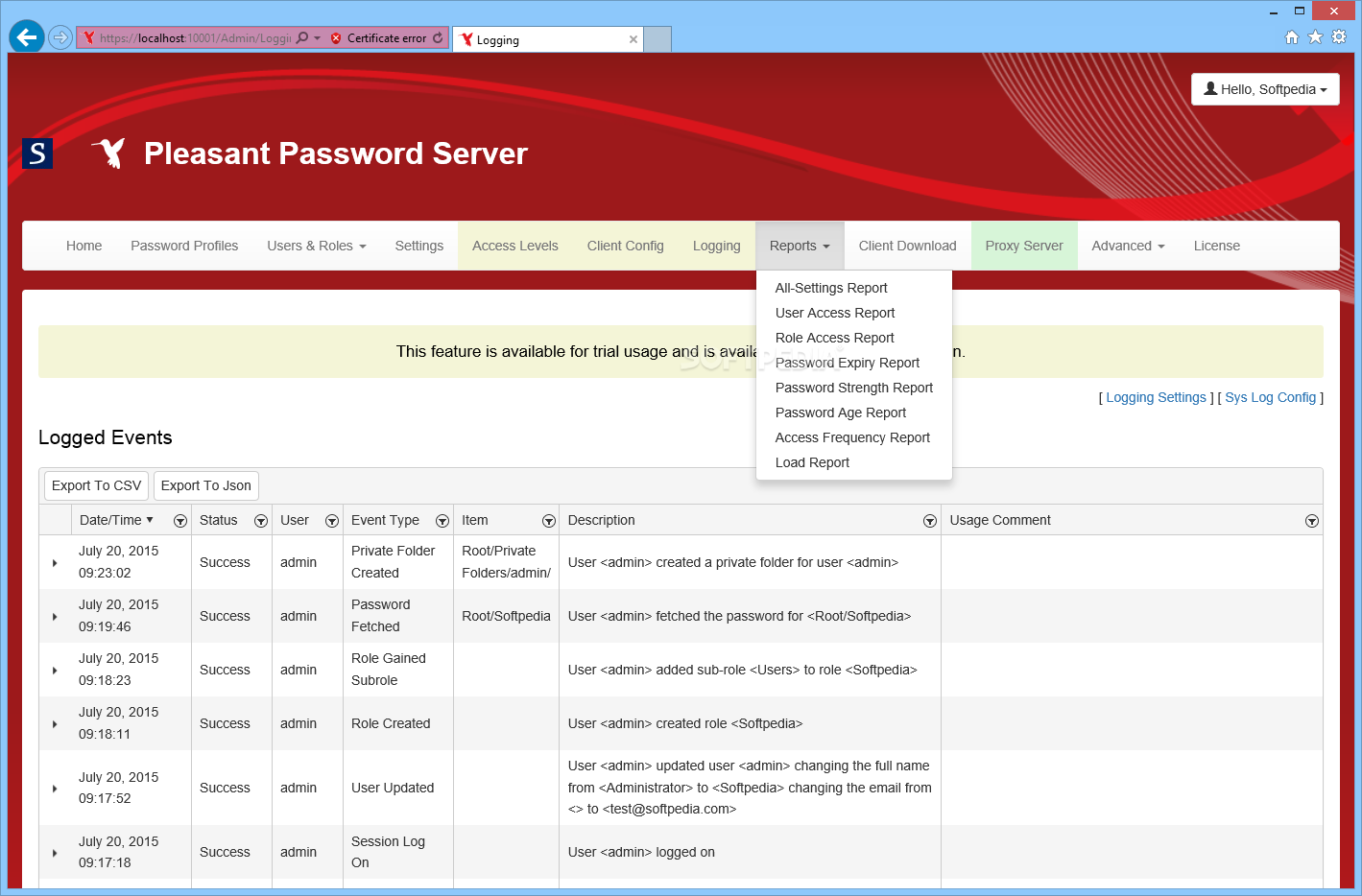Expand the User Updated row

55,789
